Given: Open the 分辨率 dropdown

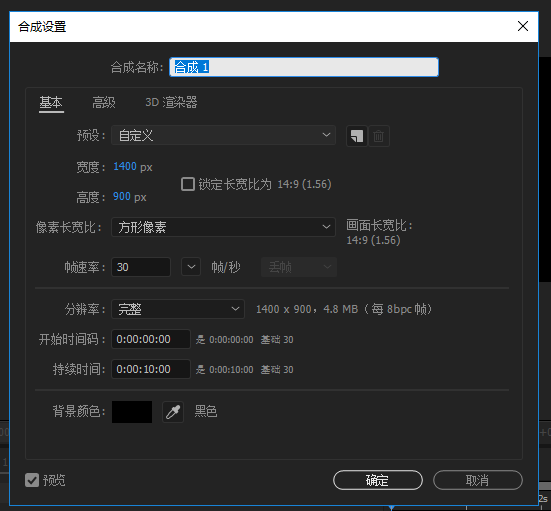Looking at the screenshot, I should (178, 309).
